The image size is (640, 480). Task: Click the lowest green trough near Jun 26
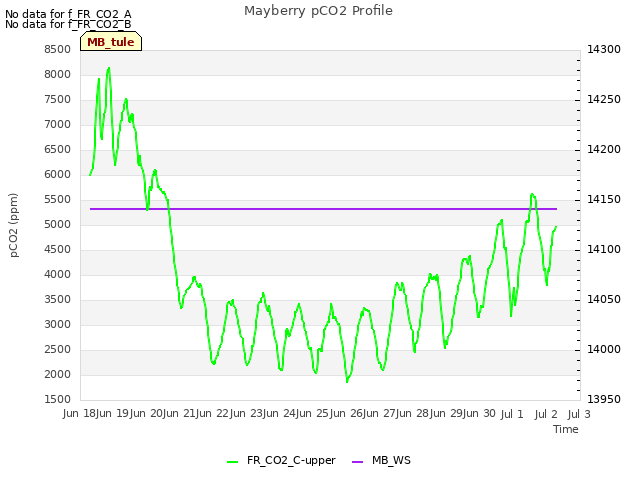(x=347, y=381)
